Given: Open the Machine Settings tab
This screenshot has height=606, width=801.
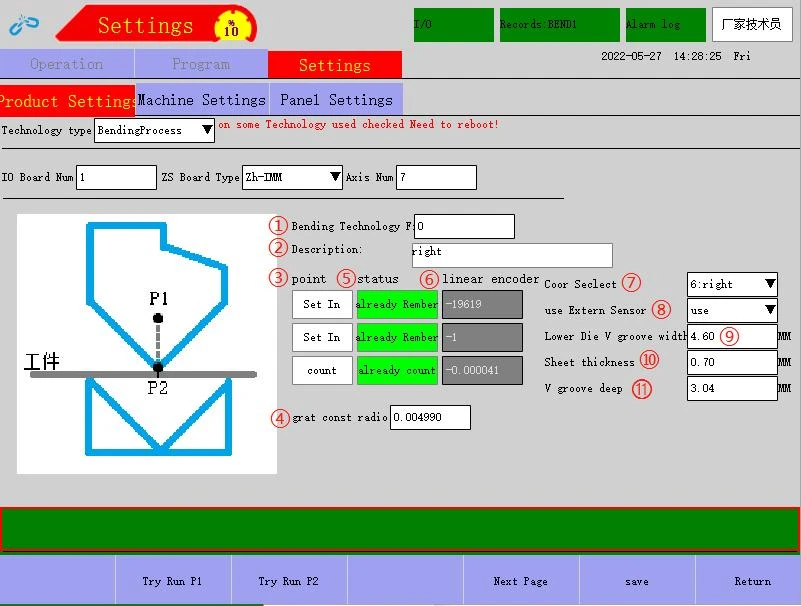Looking at the screenshot, I should coord(202,100).
